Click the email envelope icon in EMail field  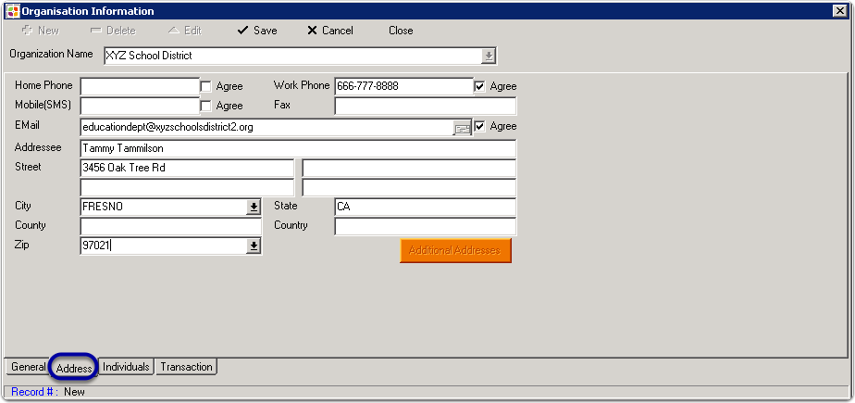tap(462, 128)
